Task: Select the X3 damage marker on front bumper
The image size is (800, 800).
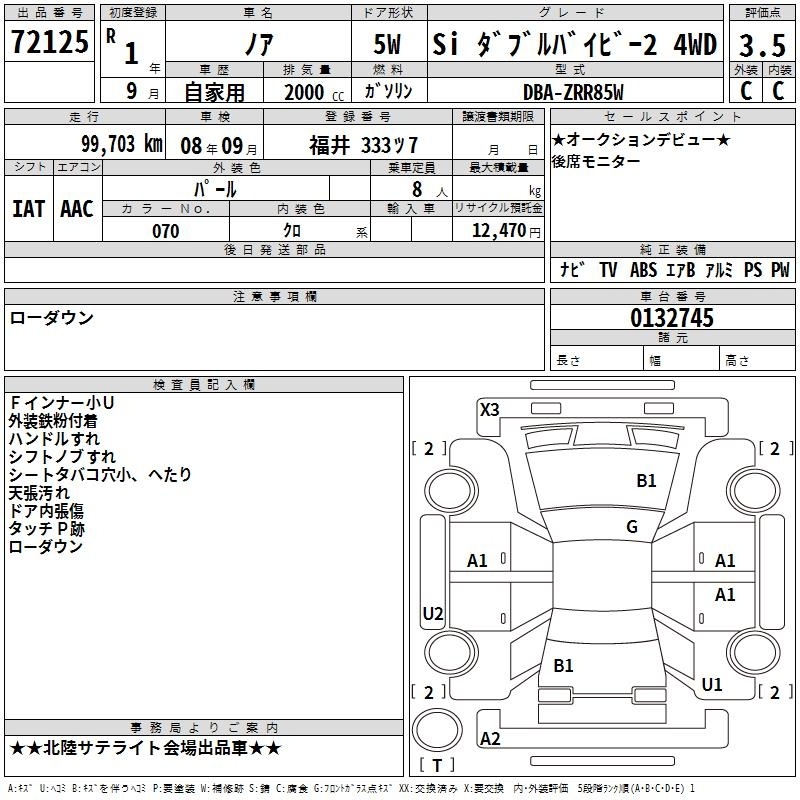Action: pyautogui.click(x=489, y=410)
